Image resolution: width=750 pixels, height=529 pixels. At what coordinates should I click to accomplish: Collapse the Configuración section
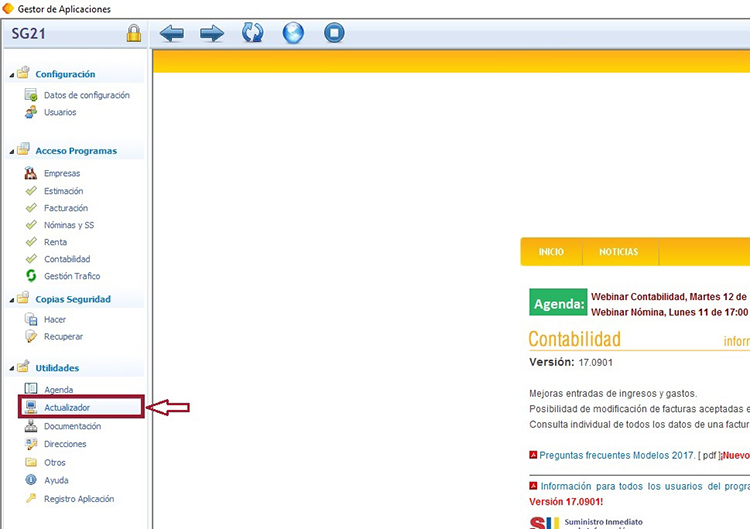[x=12, y=74]
